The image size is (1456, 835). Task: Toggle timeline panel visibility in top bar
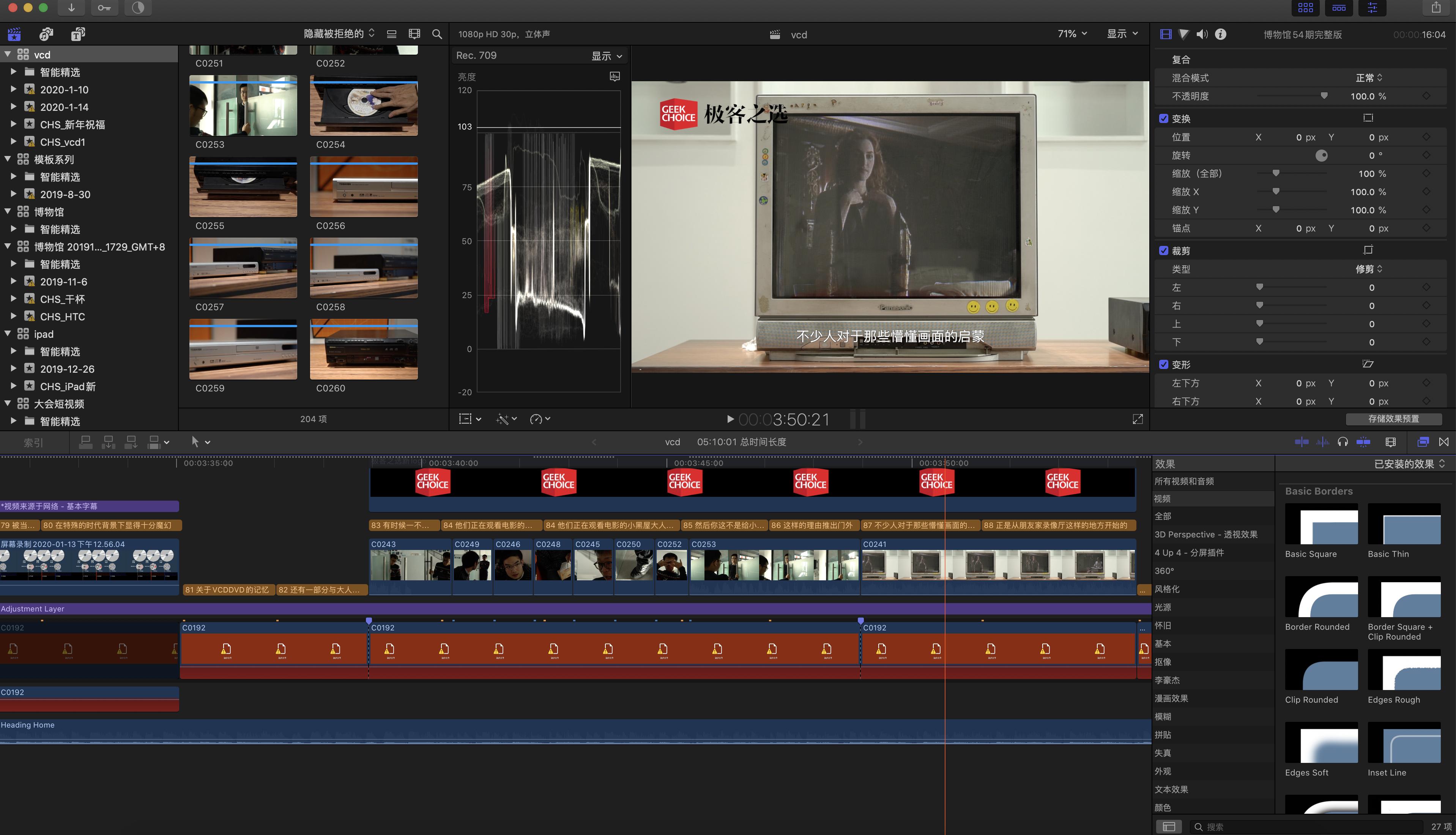pyautogui.click(x=1339, y=8)
